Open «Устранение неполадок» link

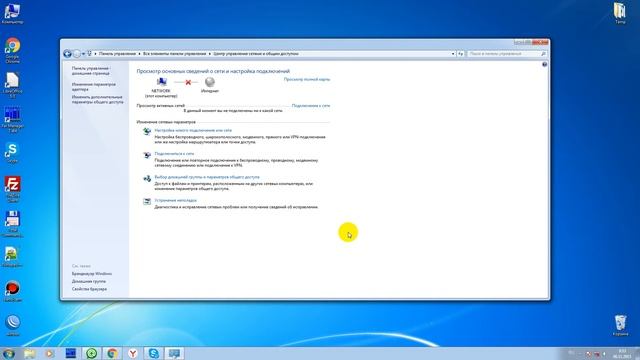tap(176, 200)
